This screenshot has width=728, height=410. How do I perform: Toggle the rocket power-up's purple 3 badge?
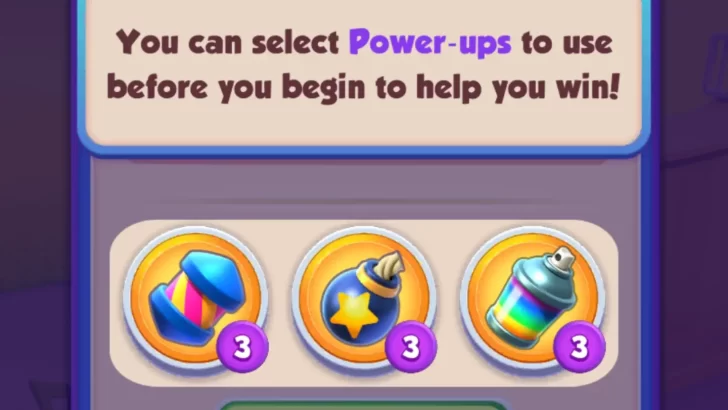coord(242,347)
